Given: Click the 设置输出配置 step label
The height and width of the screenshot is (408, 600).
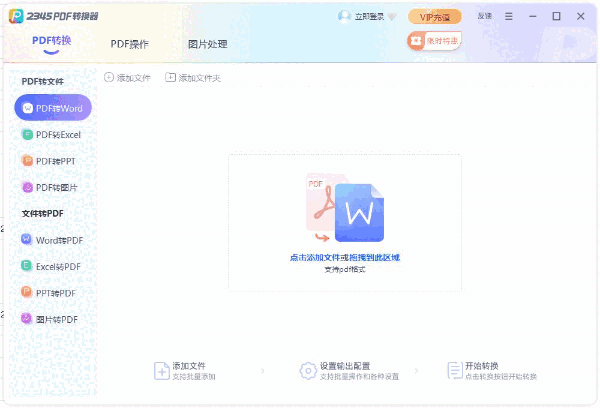Looking at the screenshot, I should (345, 366).
